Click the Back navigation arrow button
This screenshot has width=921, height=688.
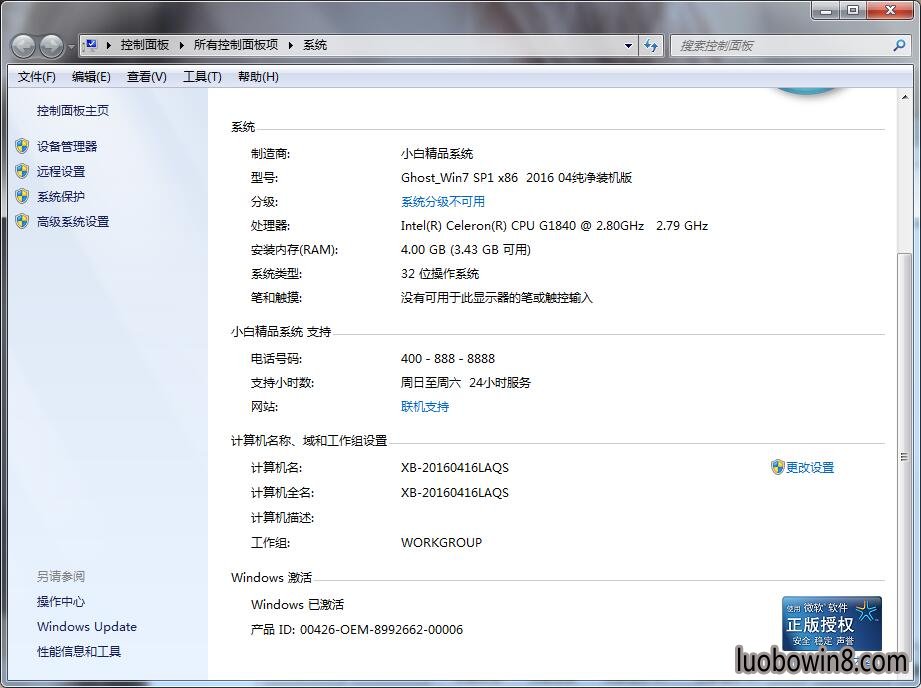(24, 45)
